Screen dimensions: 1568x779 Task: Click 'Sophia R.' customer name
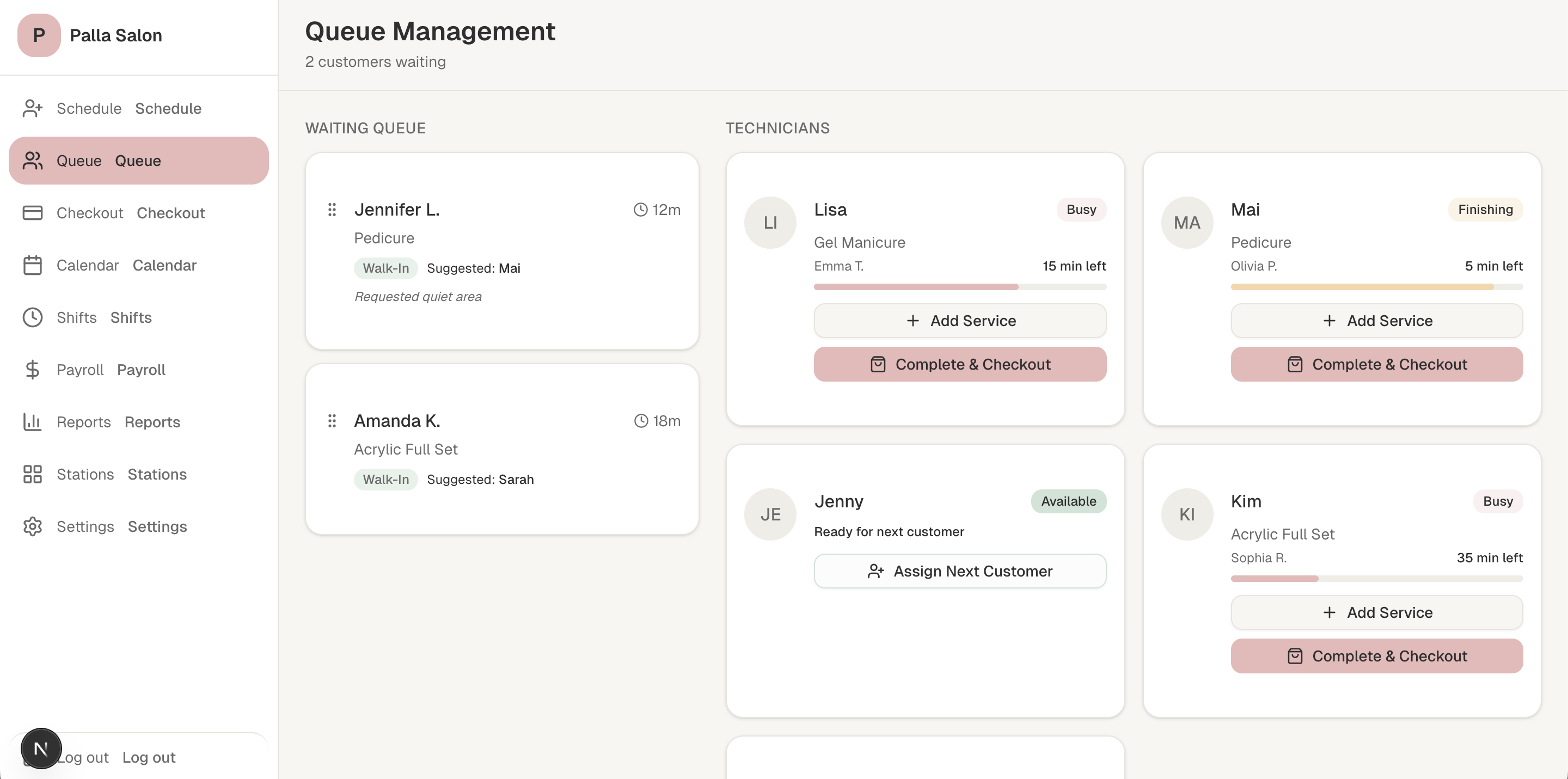(x=1259, y=558)
